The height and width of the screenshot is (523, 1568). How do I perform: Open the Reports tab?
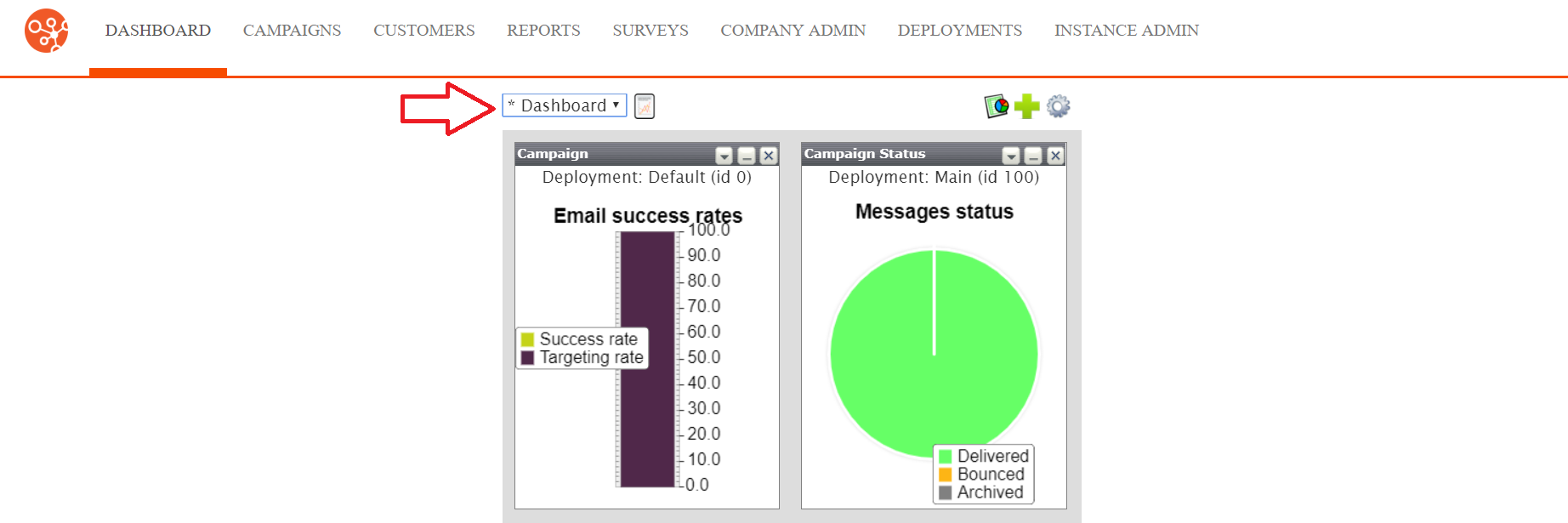pyautogui.click(x=543, y=31)
